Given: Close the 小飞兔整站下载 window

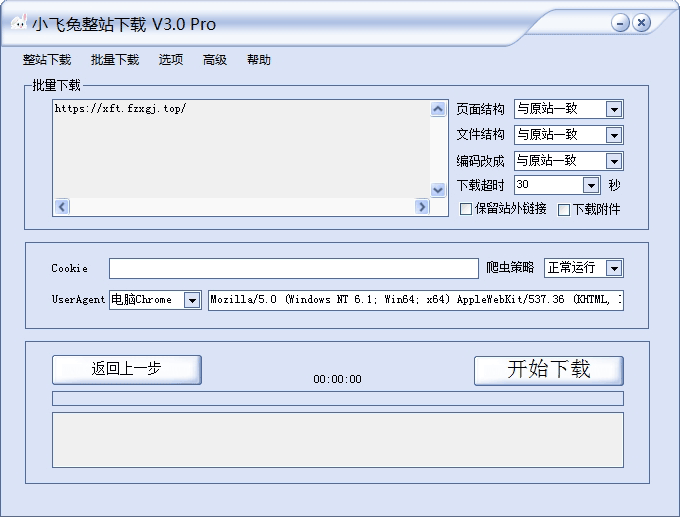Looking at the screenshot, I should [641, 23].
